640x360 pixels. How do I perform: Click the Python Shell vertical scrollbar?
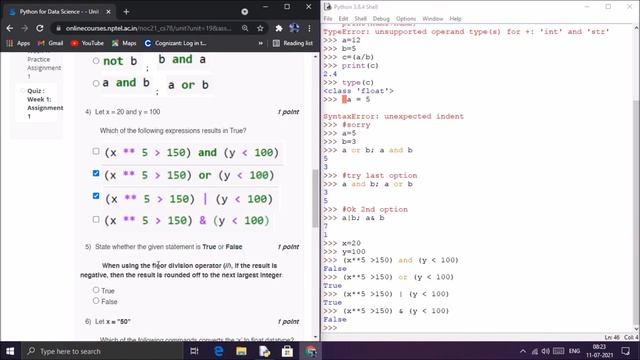pyautogui.click(x=636, y=212)
